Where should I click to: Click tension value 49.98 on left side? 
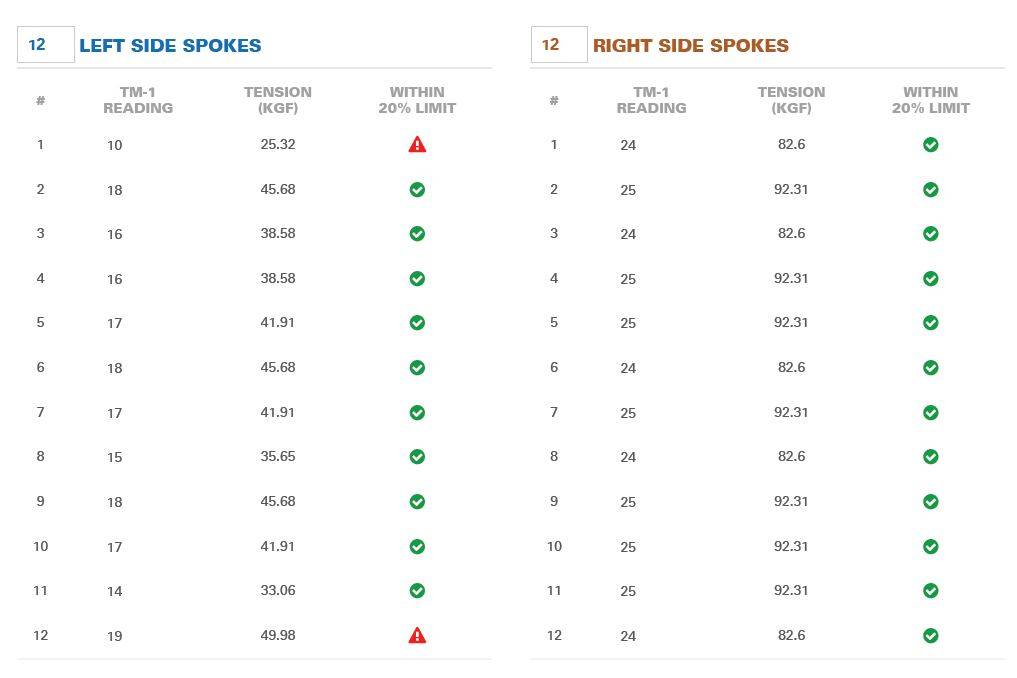pos(278,635)
